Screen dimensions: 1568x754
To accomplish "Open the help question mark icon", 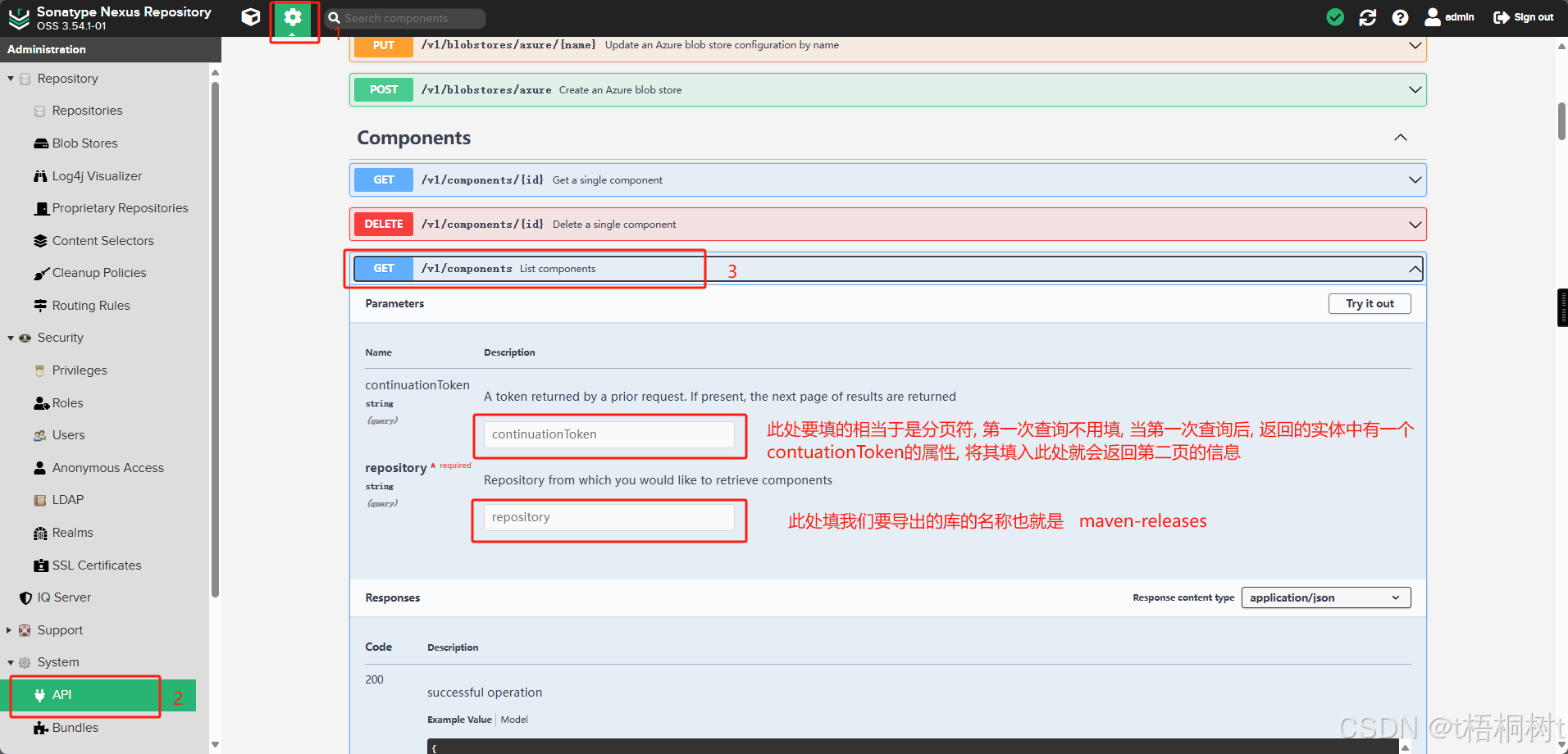I will [x=1401, y=17].
